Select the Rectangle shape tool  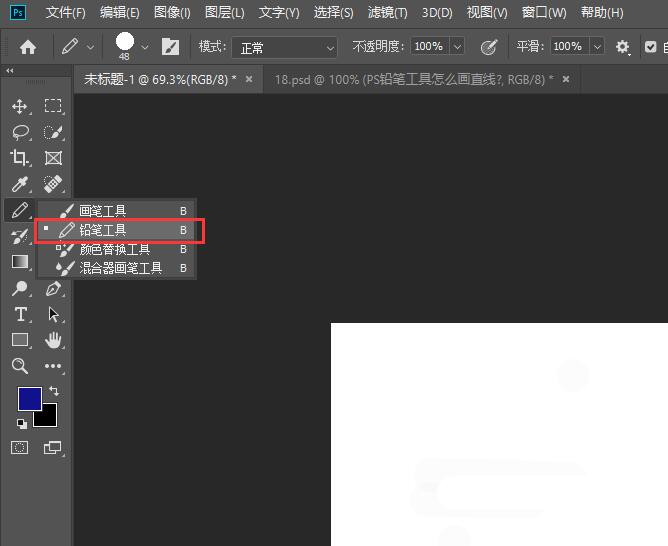point(20,340)
